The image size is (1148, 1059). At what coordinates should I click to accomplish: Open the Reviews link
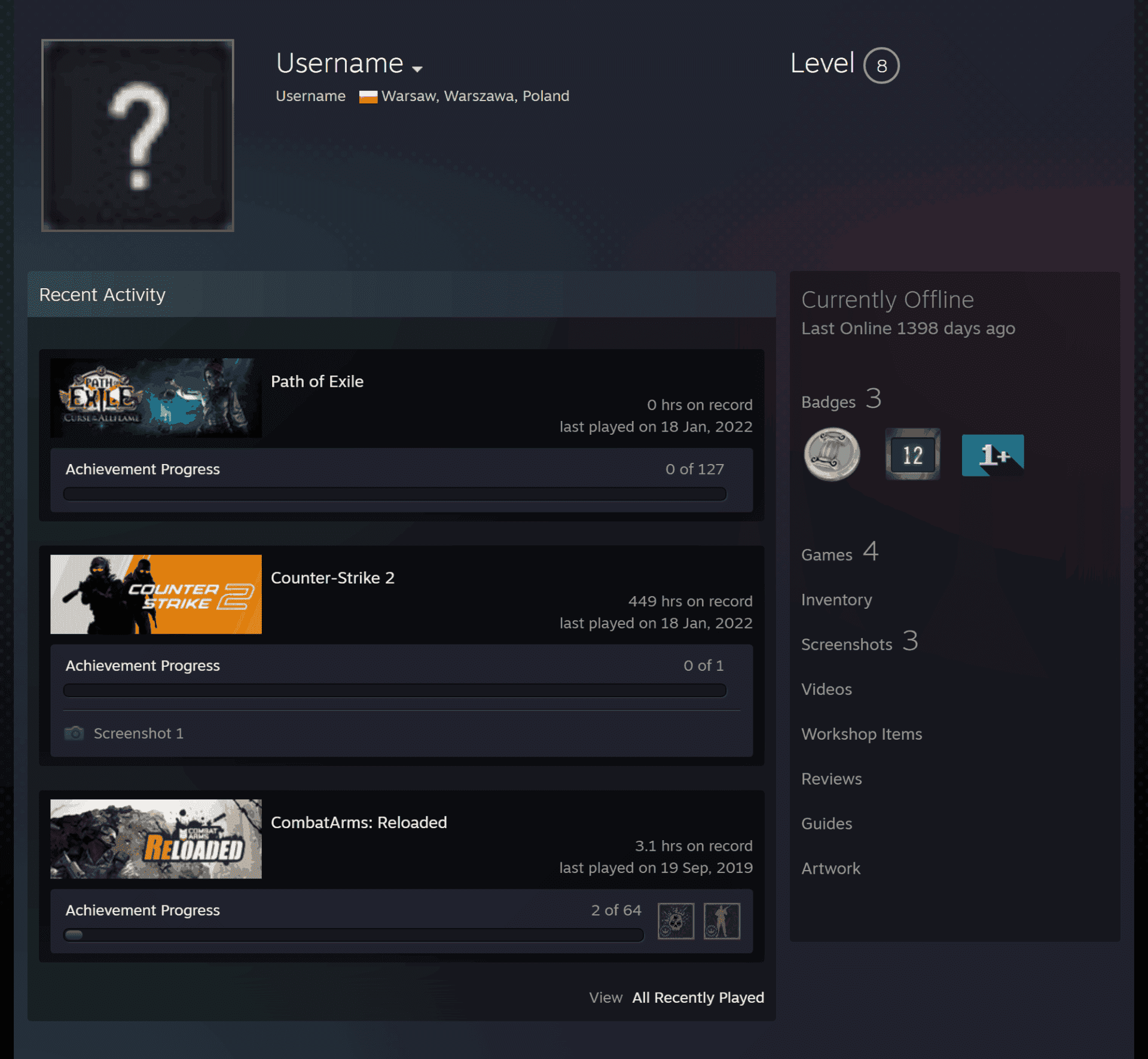pos(831,779)
